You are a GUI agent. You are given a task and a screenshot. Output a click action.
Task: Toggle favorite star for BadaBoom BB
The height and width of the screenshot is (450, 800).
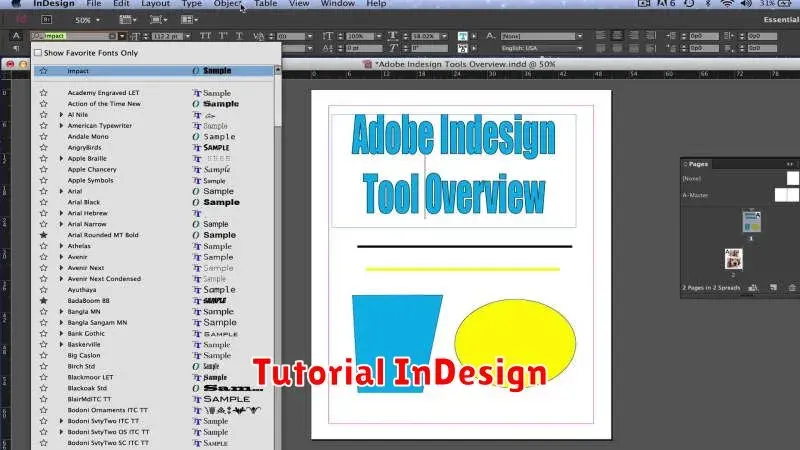tap(43, 301)
